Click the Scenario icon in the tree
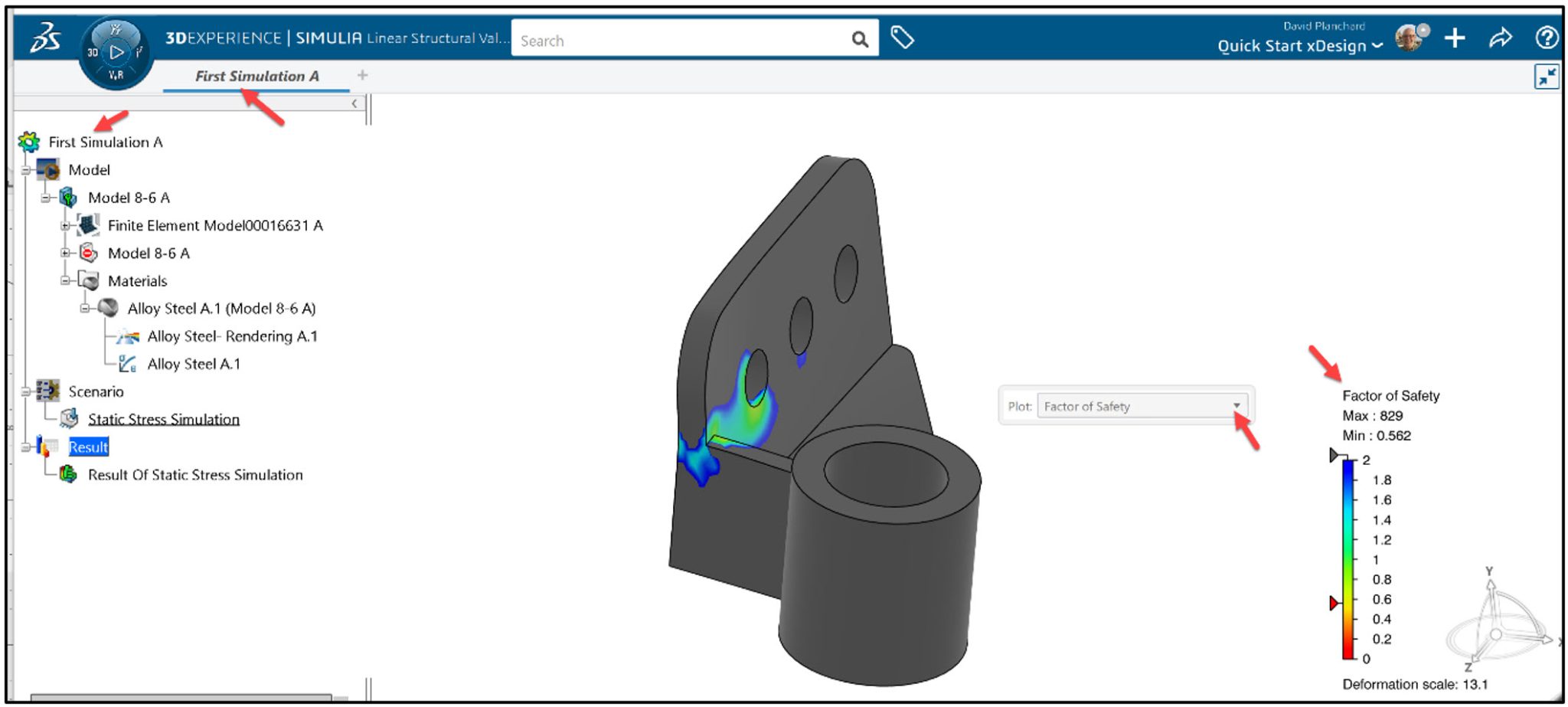Screen dimensions: 1568x707 coord(48,391)
